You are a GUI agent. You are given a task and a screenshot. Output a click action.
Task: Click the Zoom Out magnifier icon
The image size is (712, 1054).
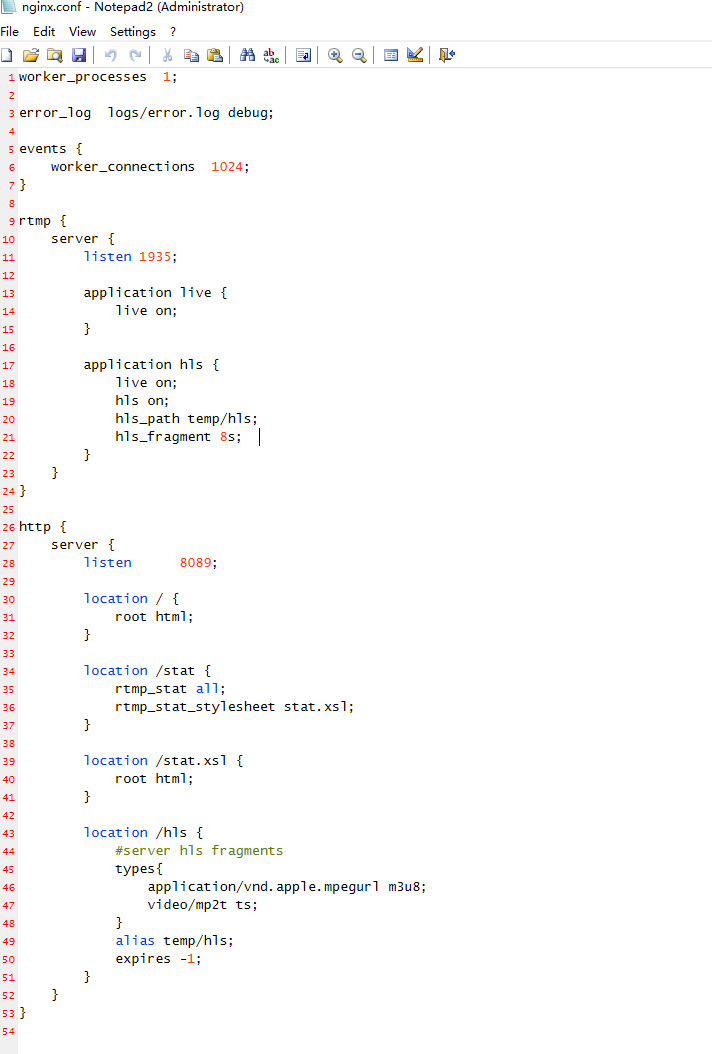point(359,55)
